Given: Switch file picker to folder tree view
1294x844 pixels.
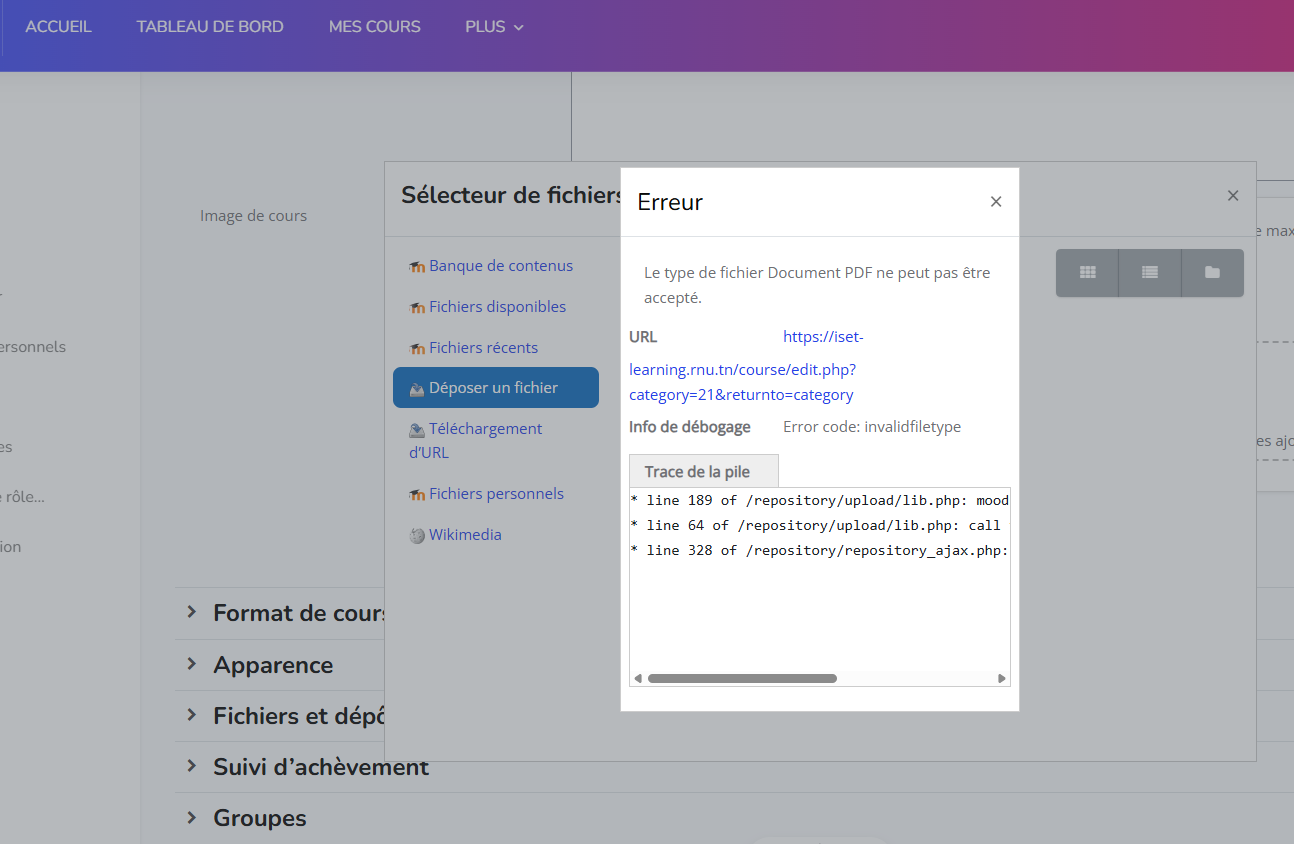Looking at the screenshot, I should click(1212, 273).
